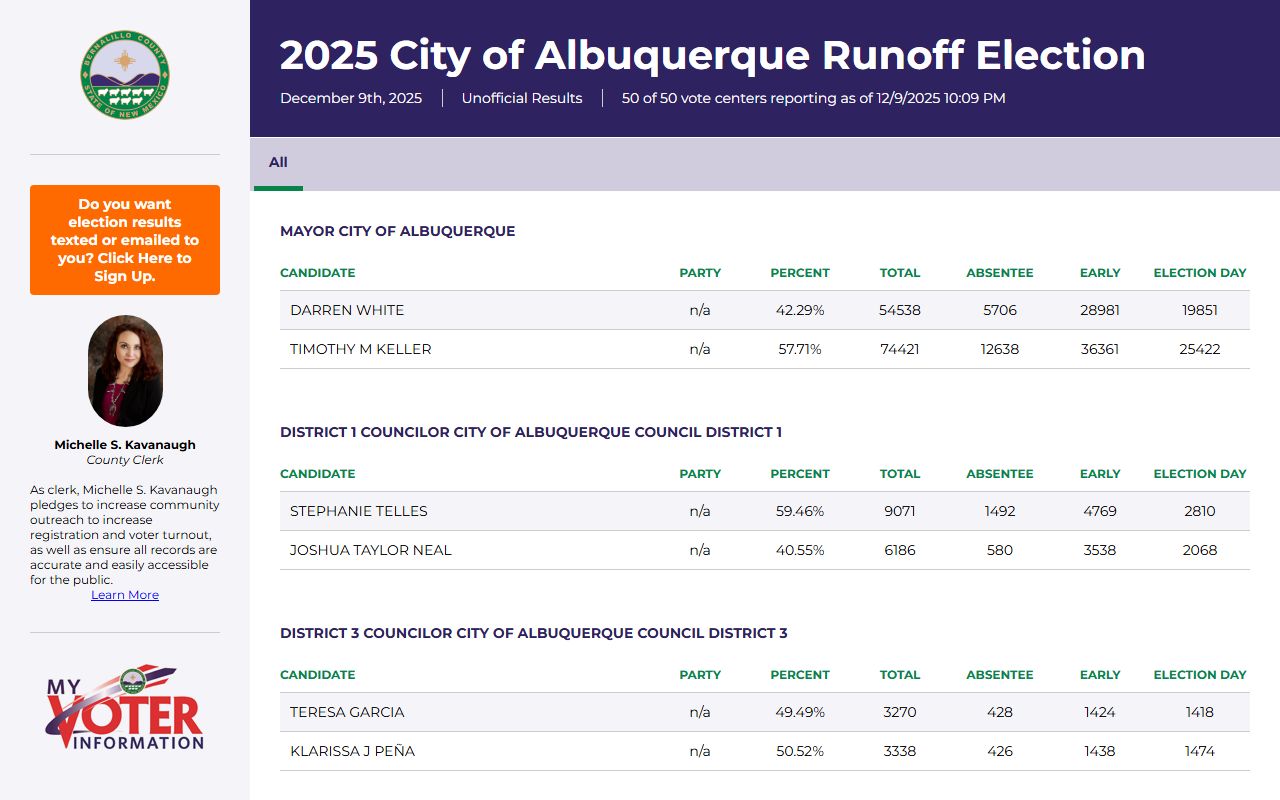The width and height of the screenshot is (1280, 800).
Task: Select the Darren White candidate row
Action: (765, 310)
